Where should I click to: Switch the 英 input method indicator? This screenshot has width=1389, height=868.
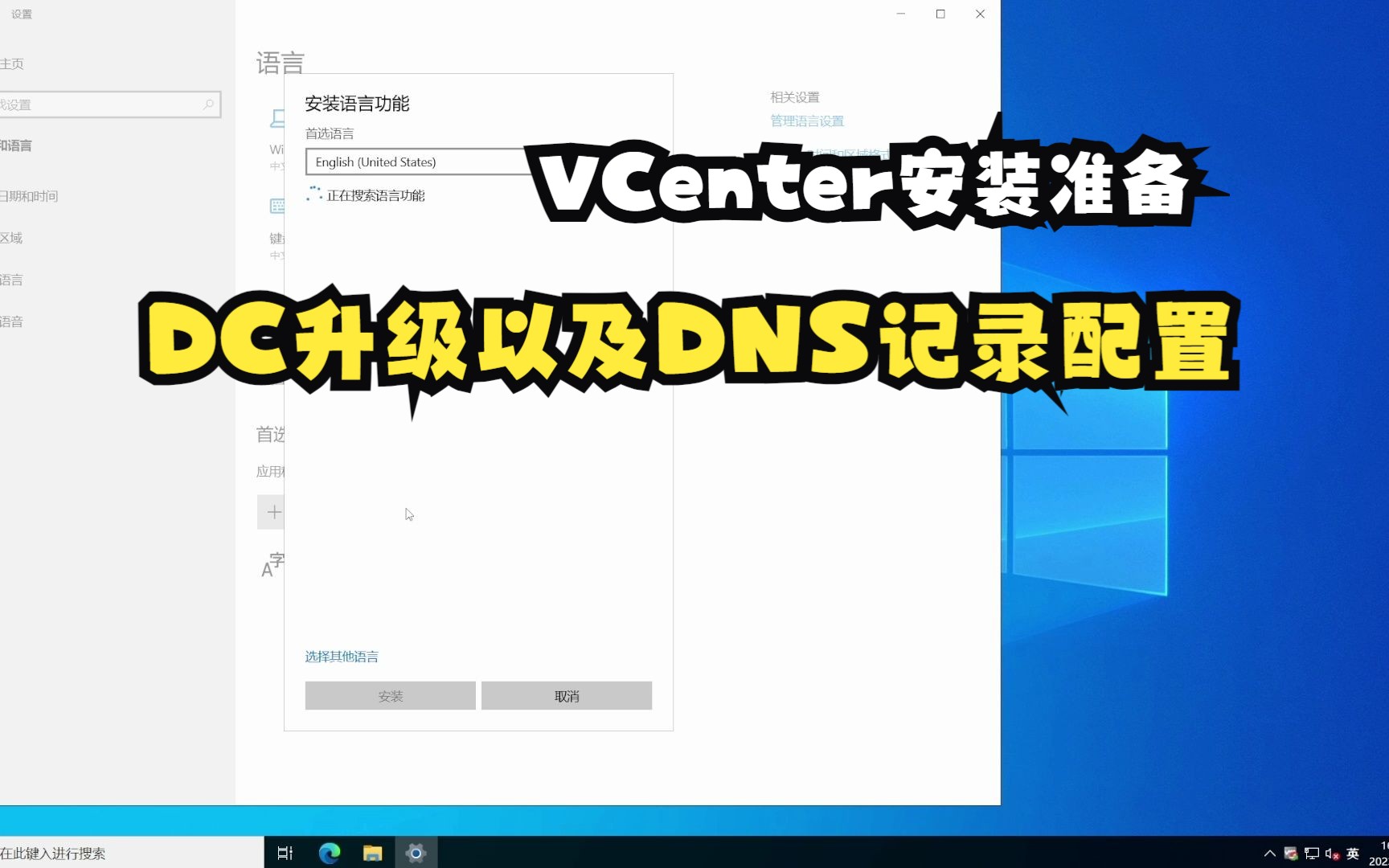tap(1353, 854)
